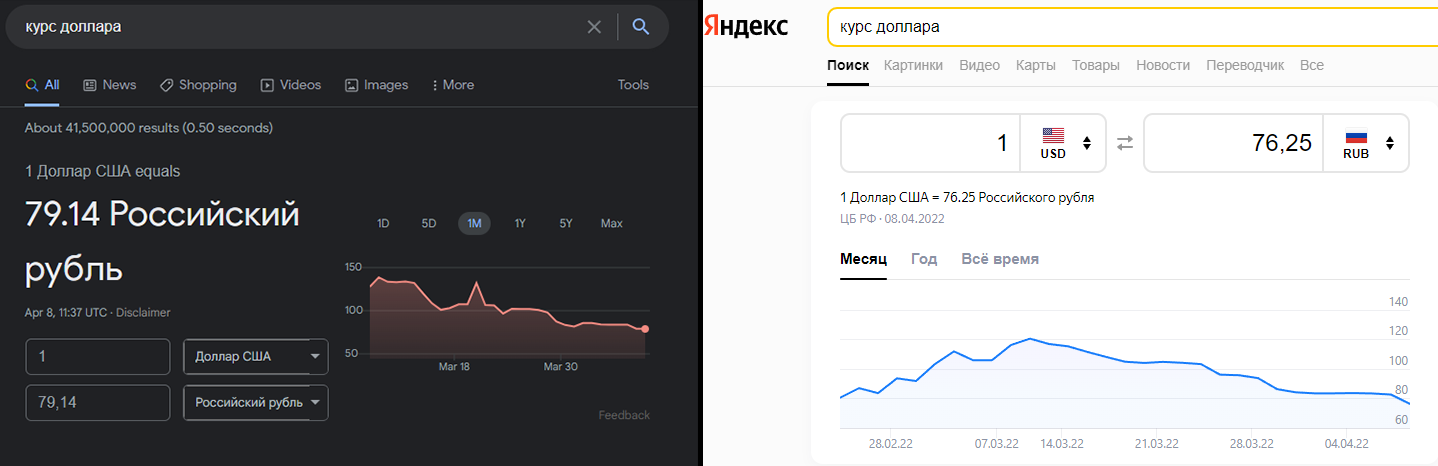Screen dimensions: 1438x466
Task: Open the Yandex Все tab
Action: coord(1312,65)
